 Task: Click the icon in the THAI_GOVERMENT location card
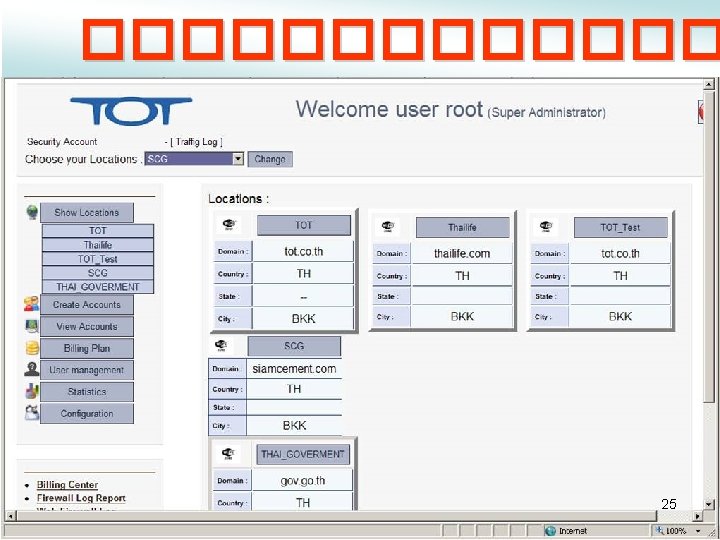pyautogui.click(x=228, y=454)
